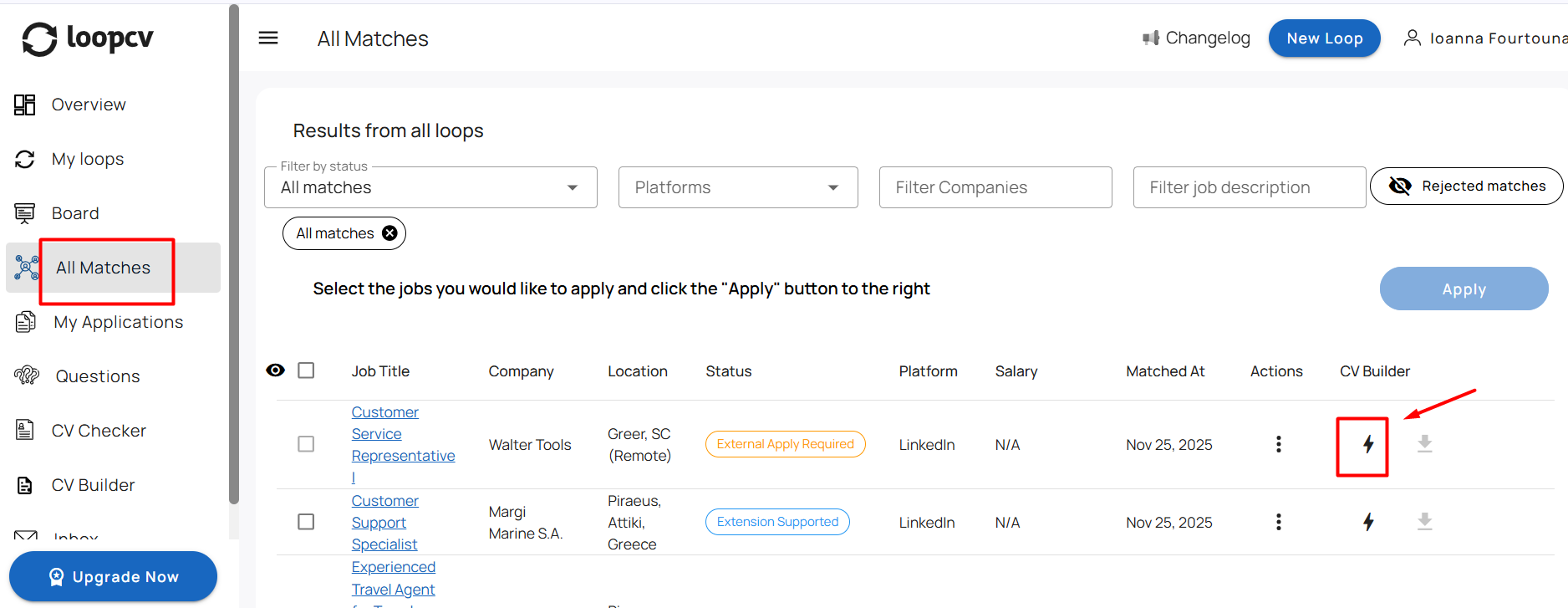1568x608 pixels.
Task: Click the Changelog megaphone icon
Action: (x=1151, y=38)
